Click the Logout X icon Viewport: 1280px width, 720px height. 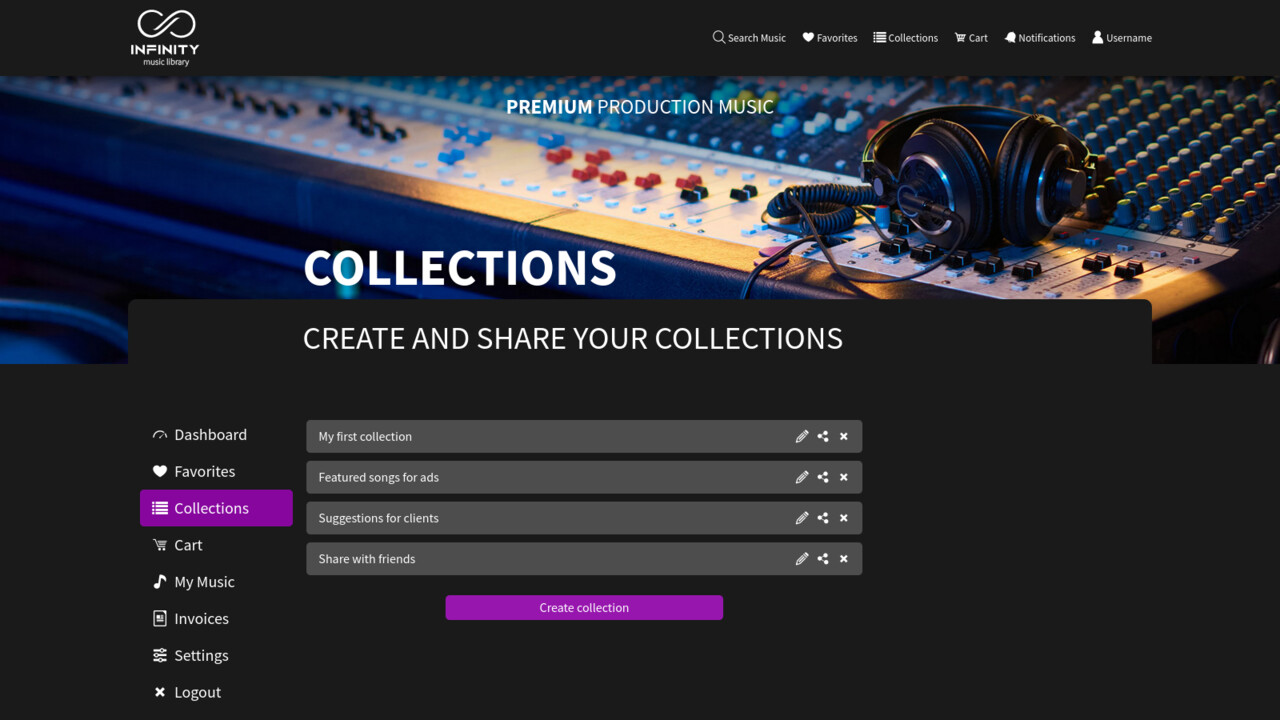(160, 692)
